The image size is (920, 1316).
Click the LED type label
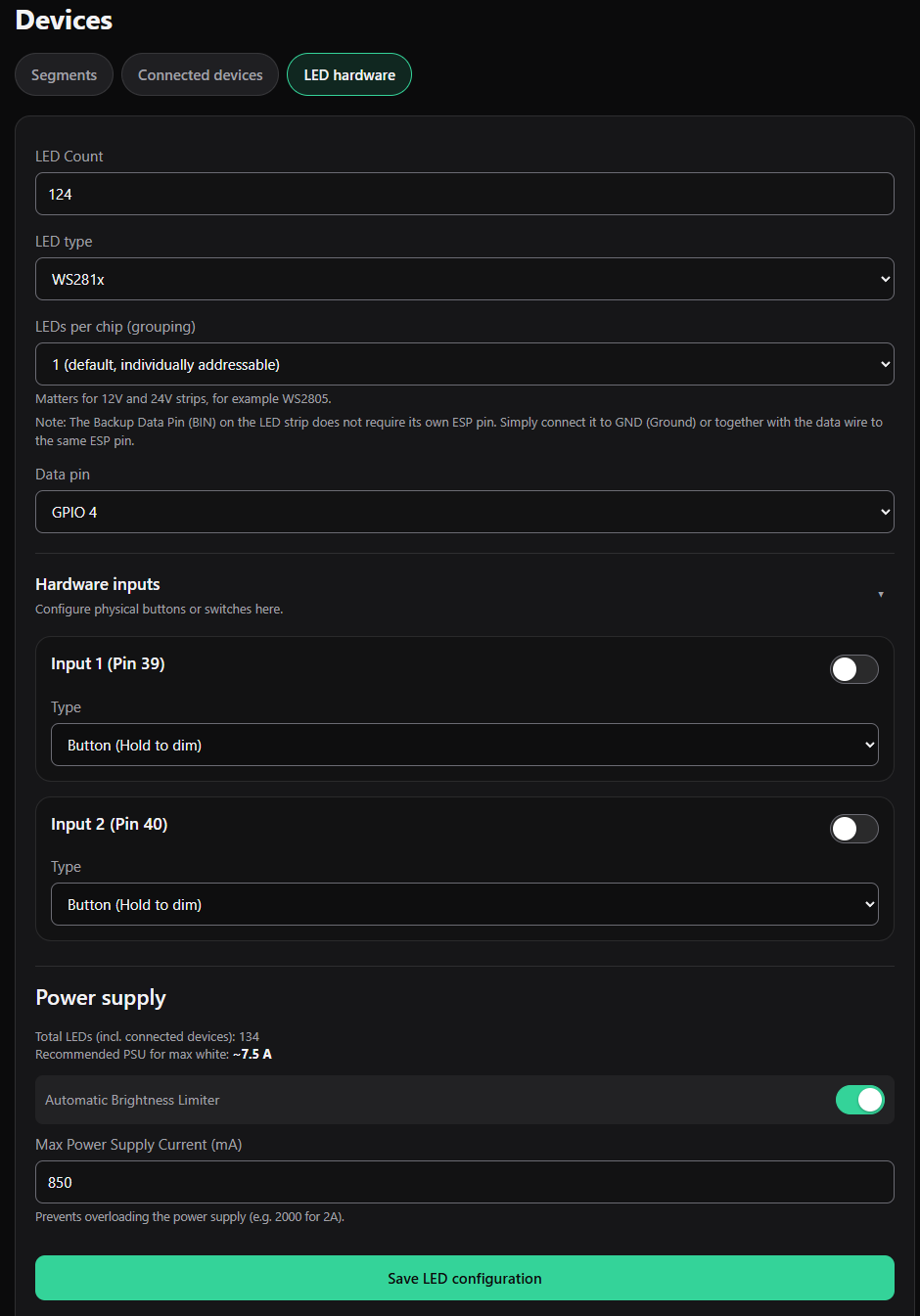tap(64, 242)
